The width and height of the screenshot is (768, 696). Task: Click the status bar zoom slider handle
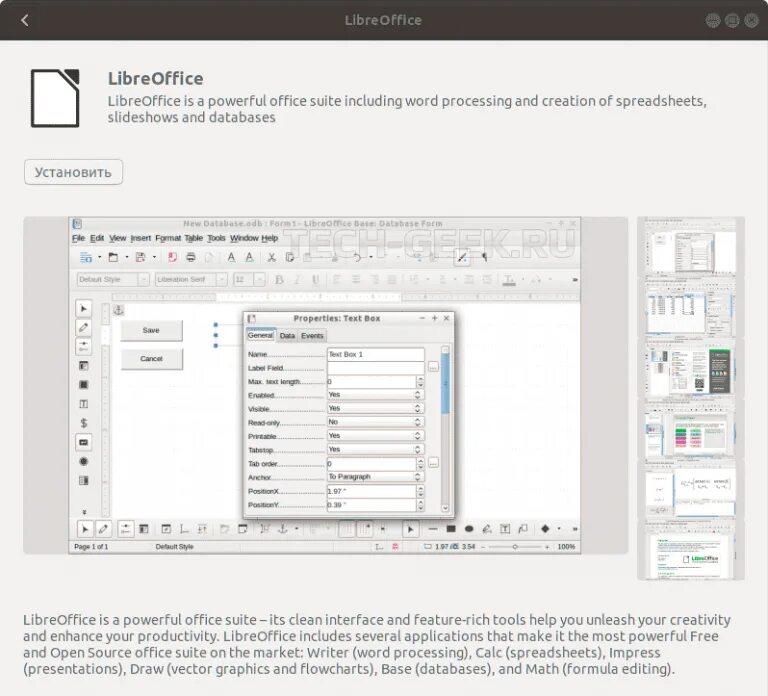(515, 547)
